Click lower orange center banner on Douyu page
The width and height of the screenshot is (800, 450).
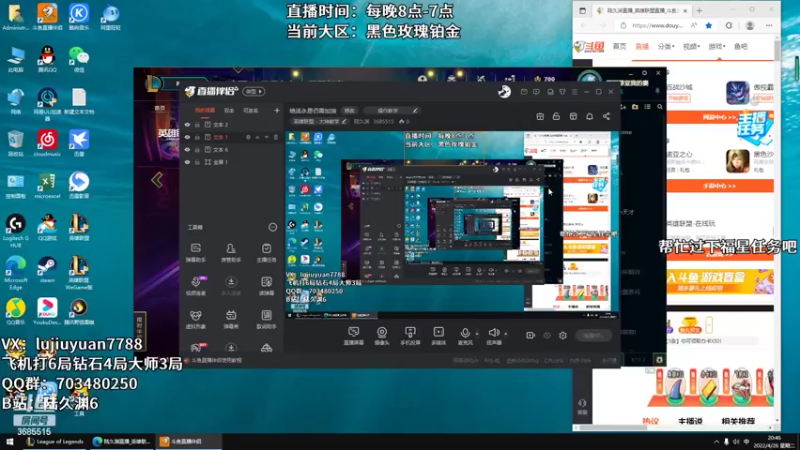pos(720,186)
